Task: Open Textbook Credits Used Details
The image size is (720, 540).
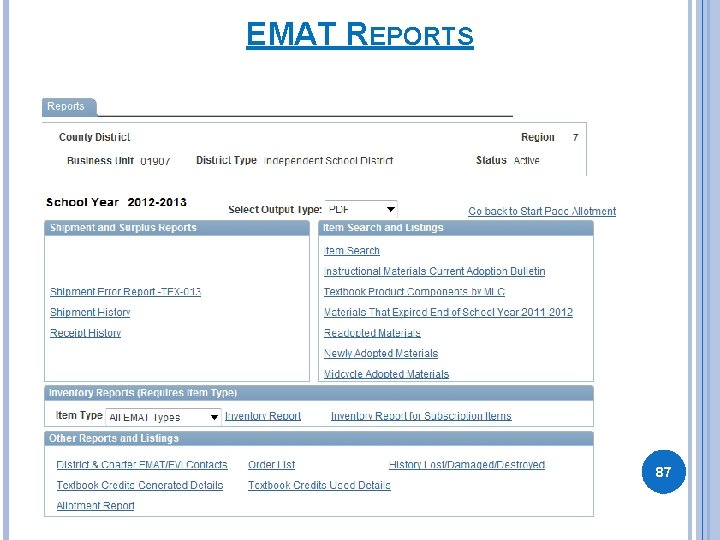Action: (319, 485)
